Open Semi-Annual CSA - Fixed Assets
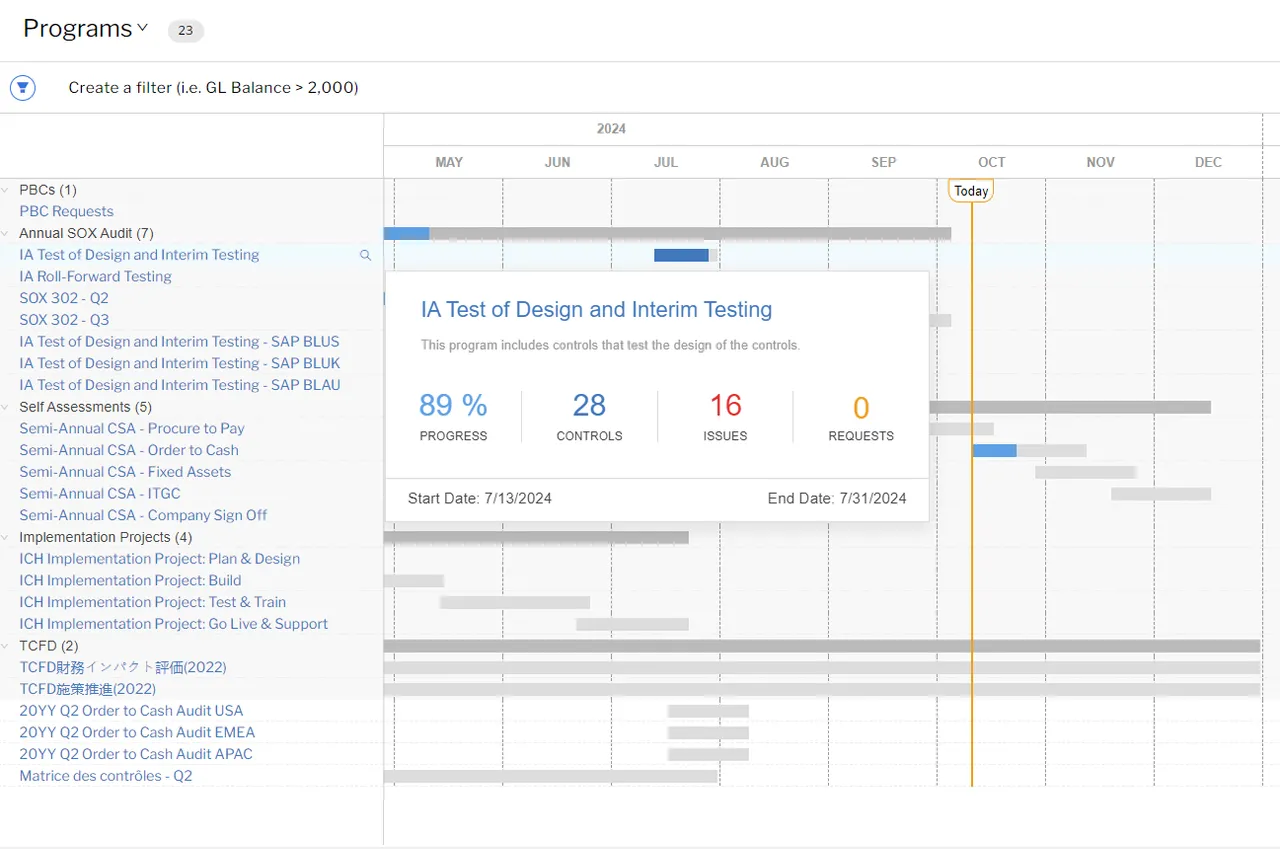 [x=125, y=472]
